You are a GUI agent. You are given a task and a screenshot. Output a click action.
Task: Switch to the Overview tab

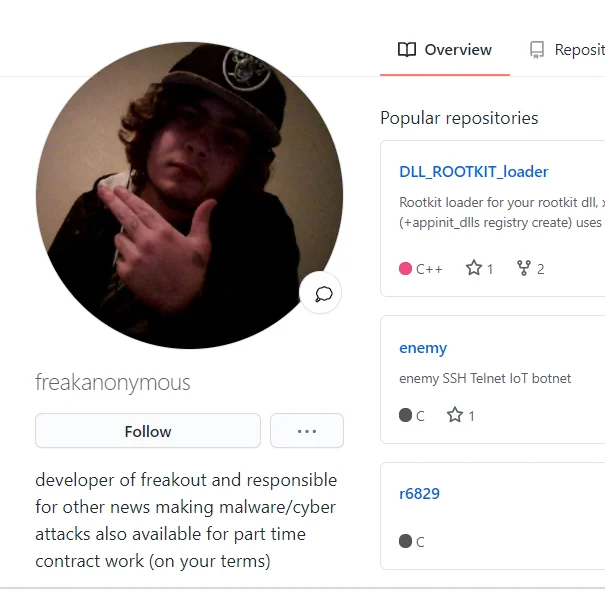tap(445, 50)
